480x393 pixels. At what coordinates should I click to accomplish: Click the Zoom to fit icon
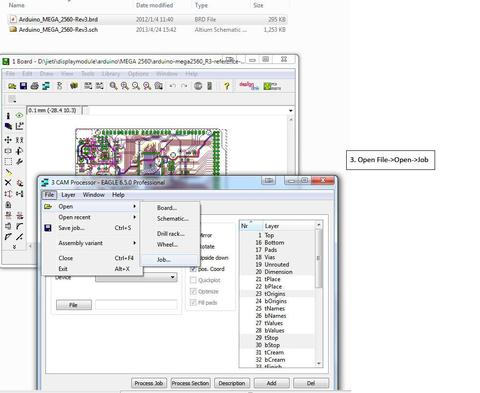(x=113, y=86)
